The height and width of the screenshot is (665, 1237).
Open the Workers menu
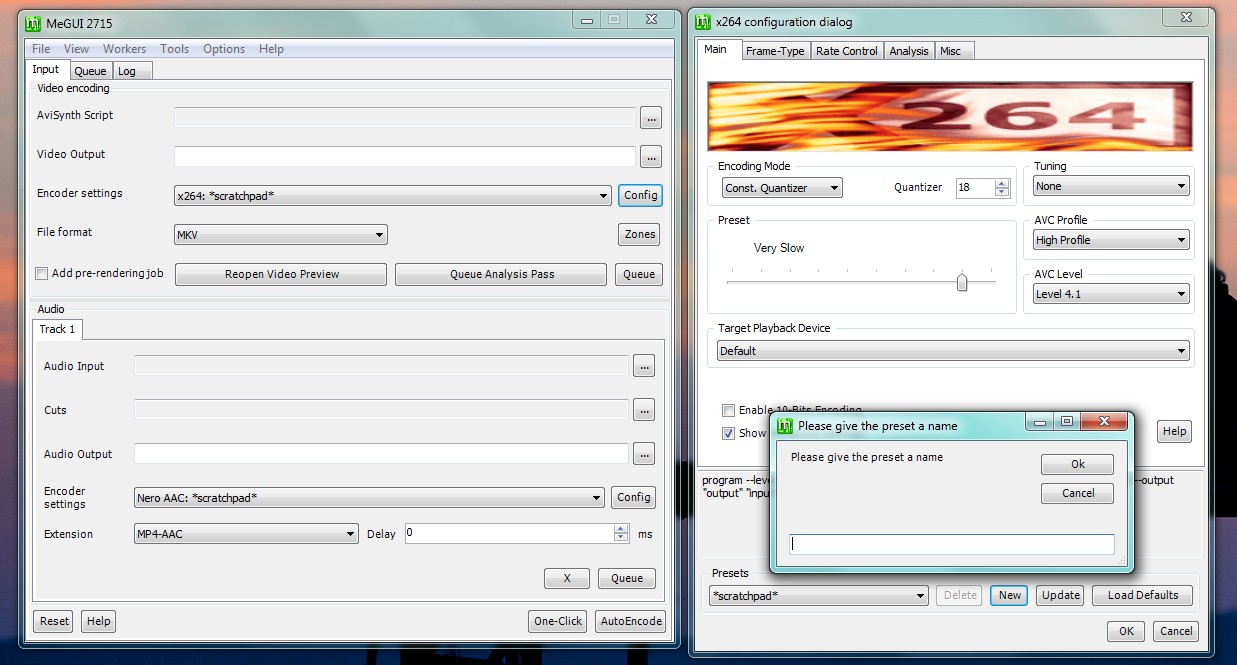click(x=124, y=49)
